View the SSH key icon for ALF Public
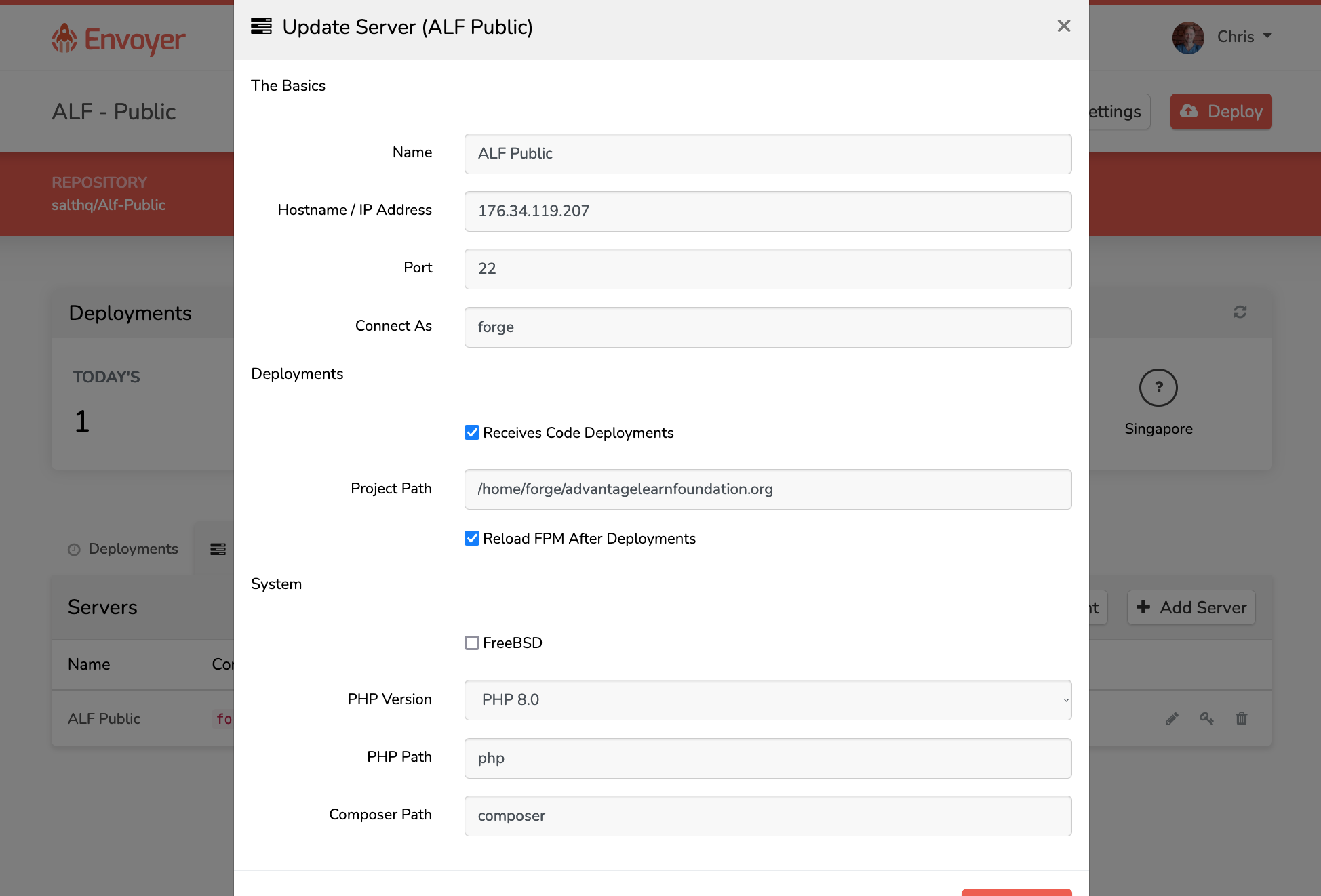The image size is (1321, 896). tap(1207, 718)
